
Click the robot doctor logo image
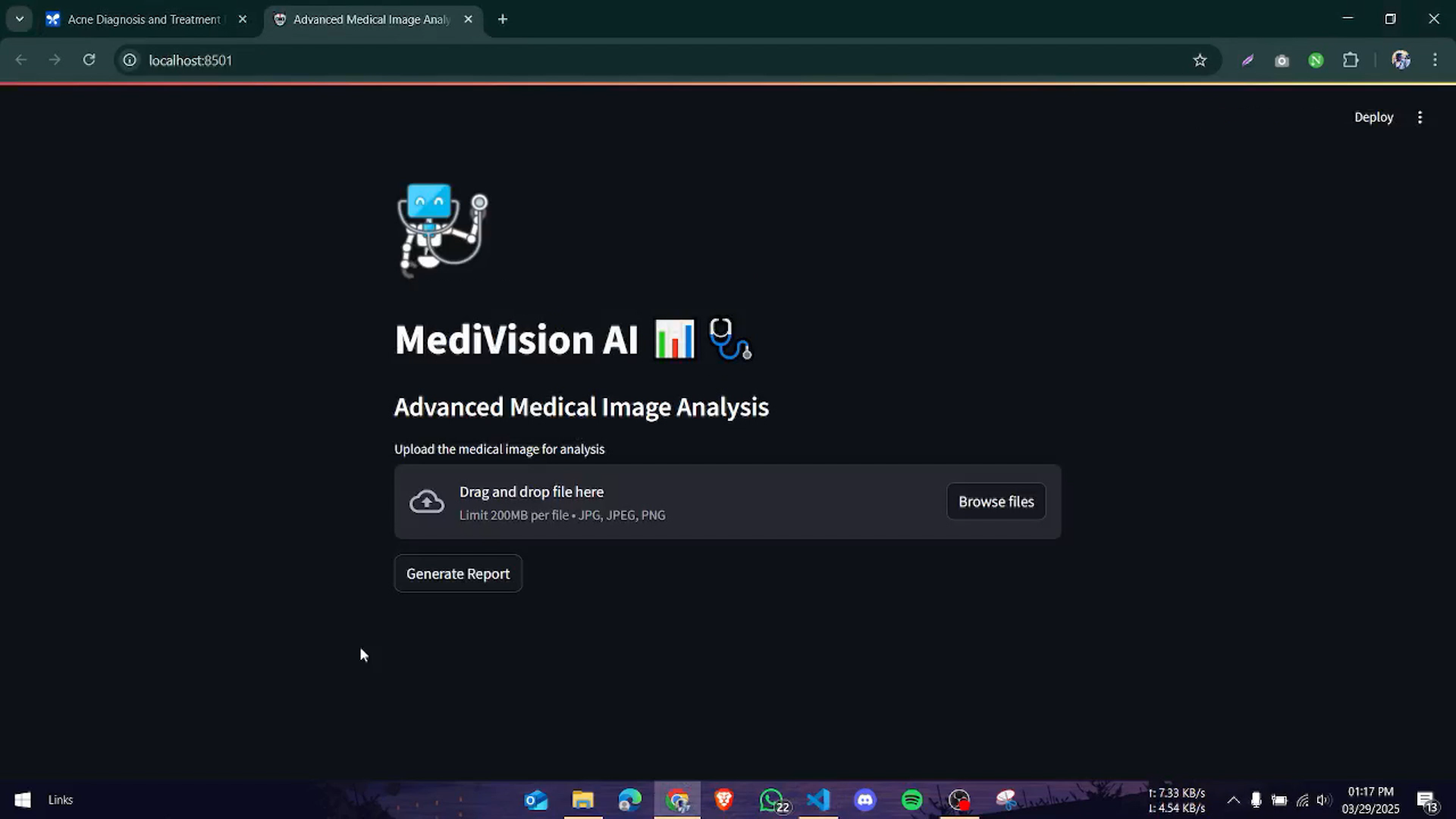click(442, 229)
